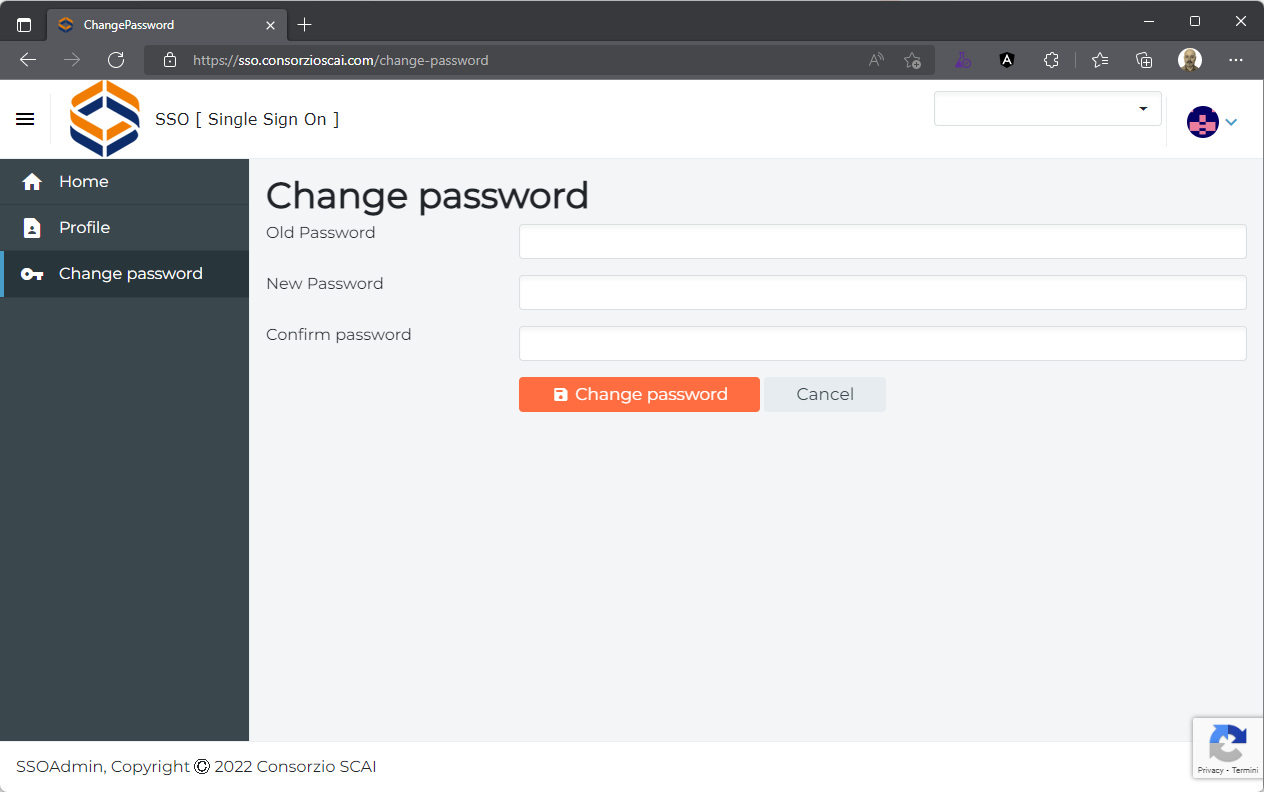This screenshot has width=1264, height=792.
Task: Expand the empty combo box dropdown
Action: pos(1143,108)
